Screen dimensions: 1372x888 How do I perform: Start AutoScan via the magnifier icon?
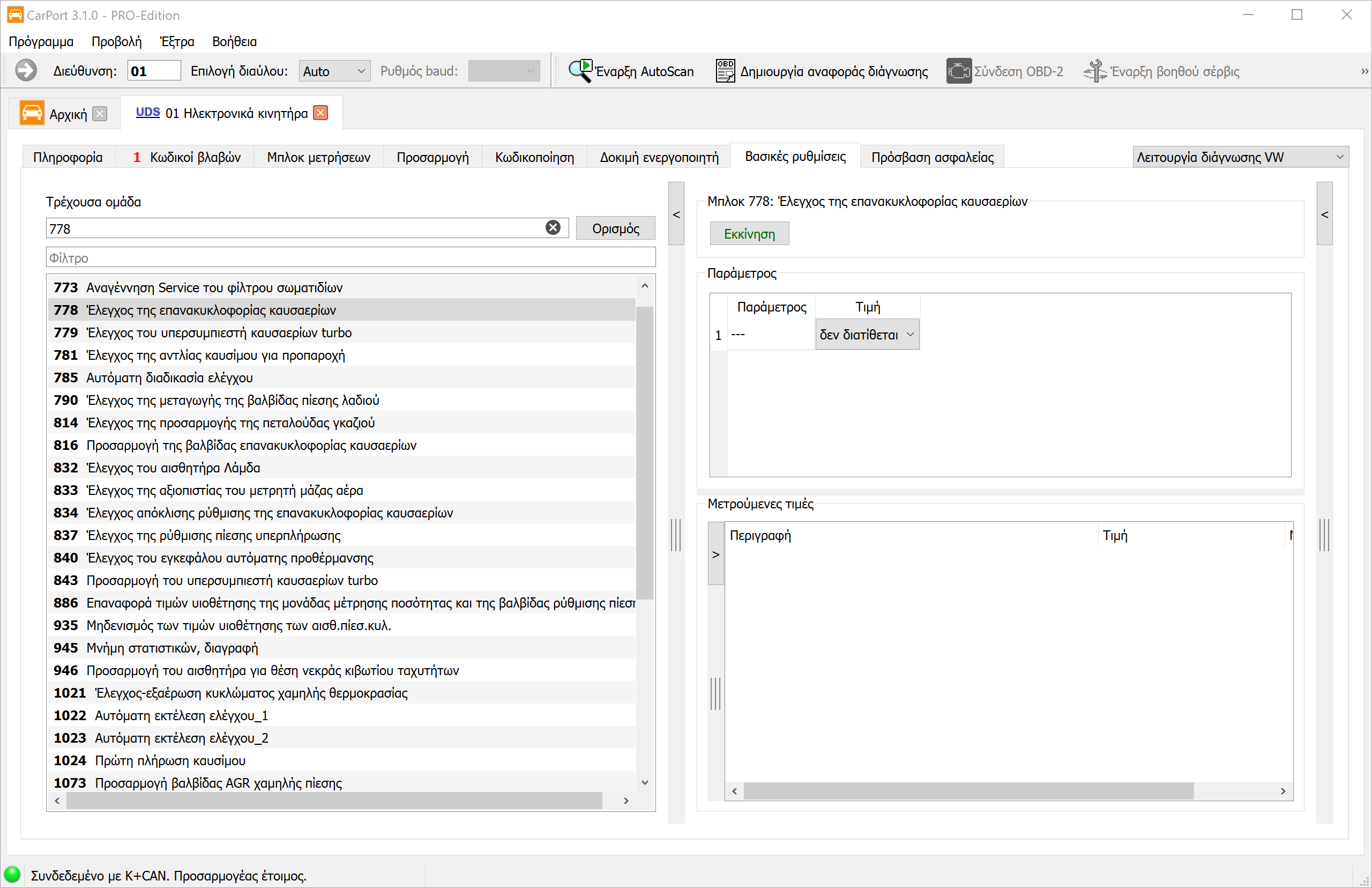(580, 71)
